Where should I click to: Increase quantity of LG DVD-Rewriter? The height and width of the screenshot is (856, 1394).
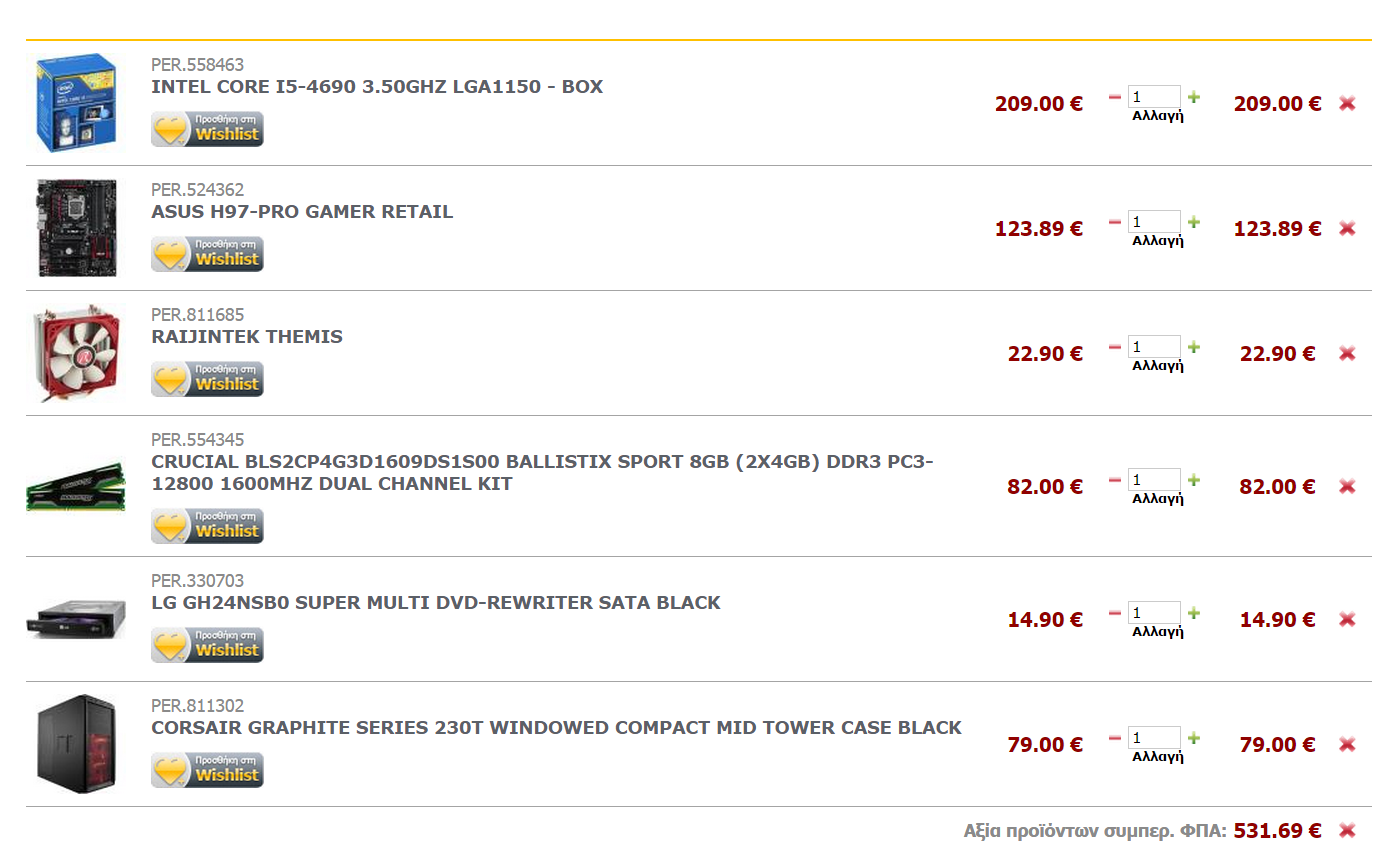tap(1194, 613)
